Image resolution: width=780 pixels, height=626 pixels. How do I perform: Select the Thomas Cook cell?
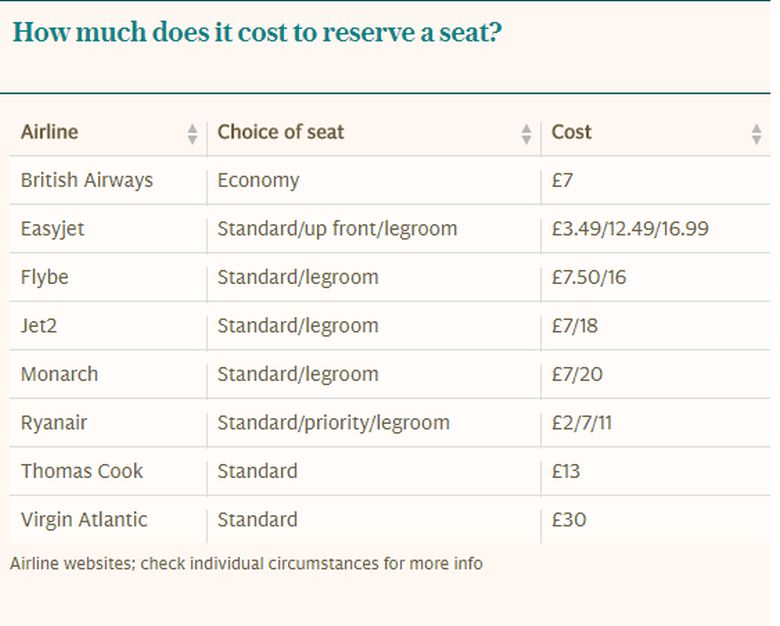82,471
